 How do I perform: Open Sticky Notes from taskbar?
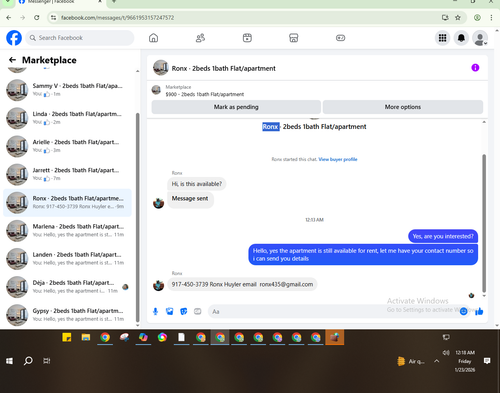[67, 338]
